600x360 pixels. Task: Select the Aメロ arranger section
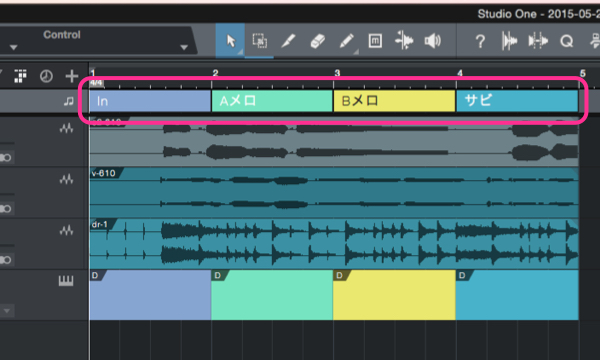[x=272, y=101]
